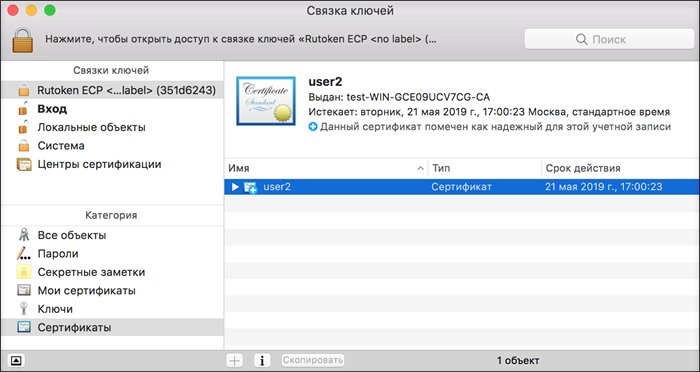Show Мои сертификаты category
This screenshot has height=372, width=700.
[112, 291]
